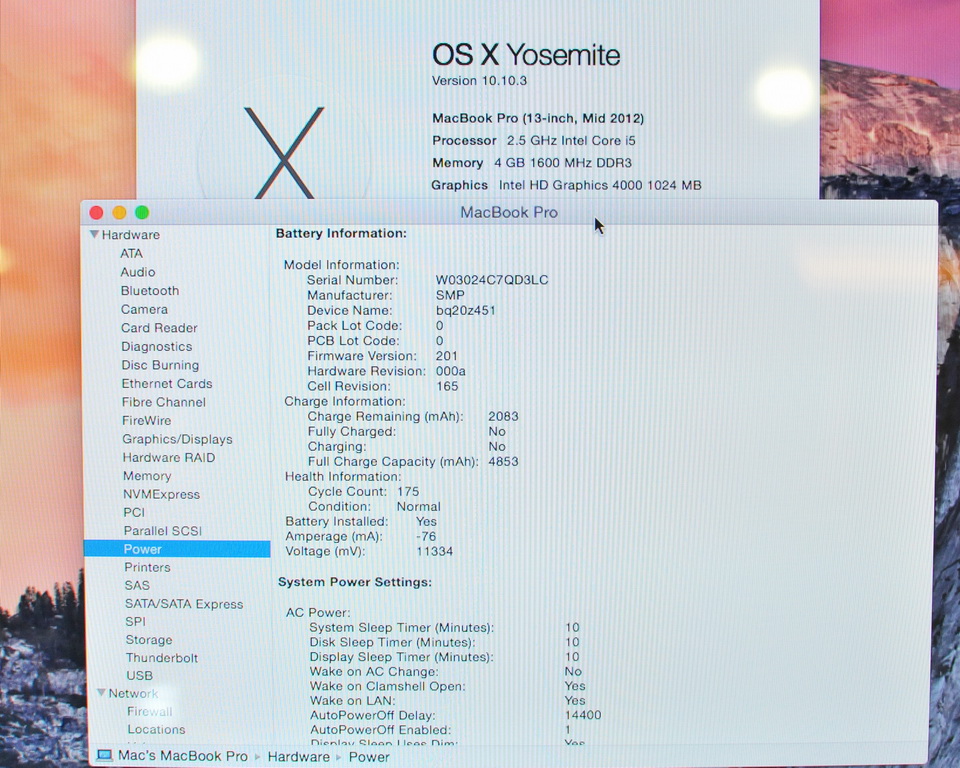This screenshot has width=960, height=768.
Task: Click the device name bq20z451
Action: tap(466, 311)
